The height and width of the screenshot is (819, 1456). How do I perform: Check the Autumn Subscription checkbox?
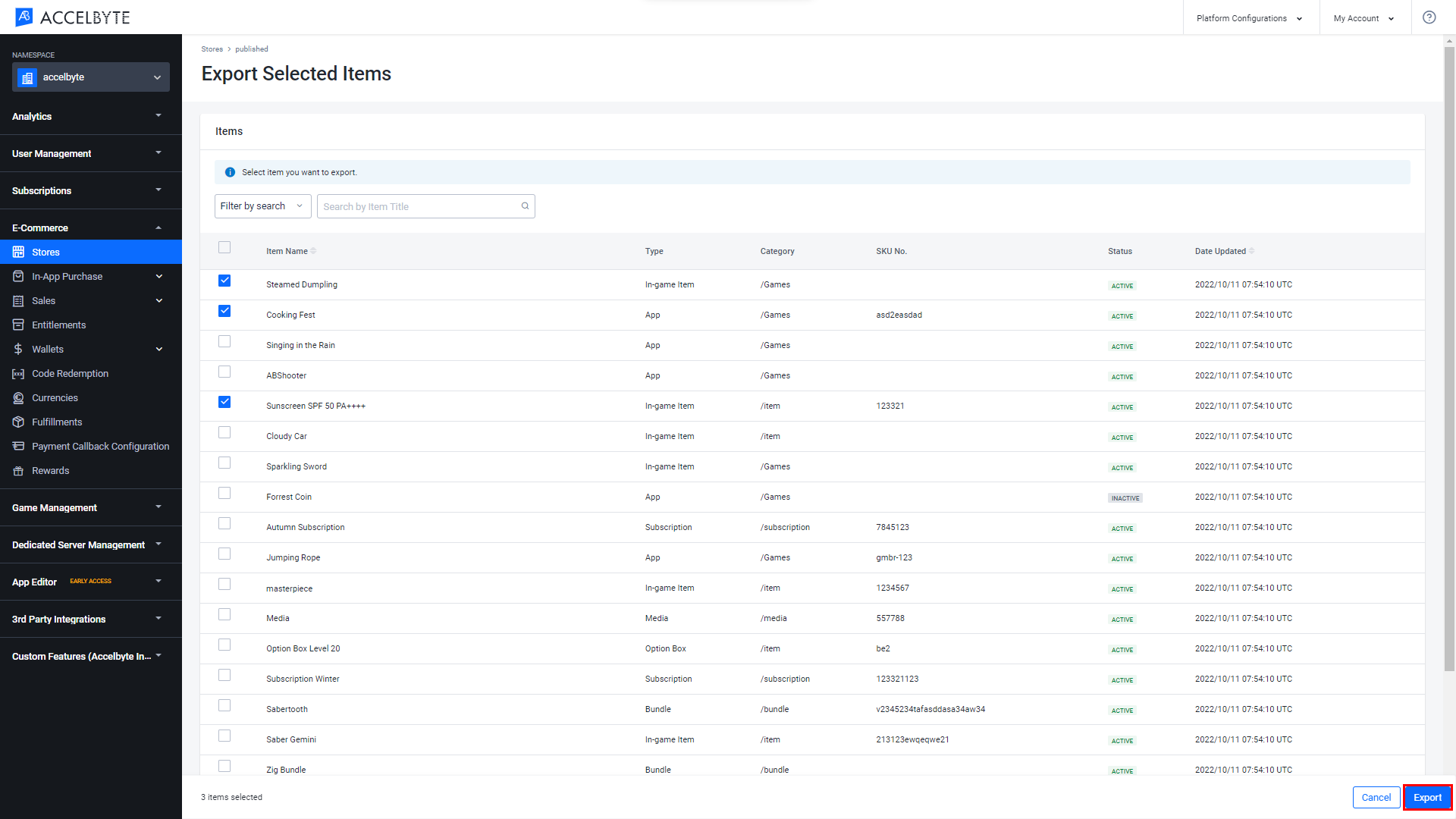tap(224, 523)
